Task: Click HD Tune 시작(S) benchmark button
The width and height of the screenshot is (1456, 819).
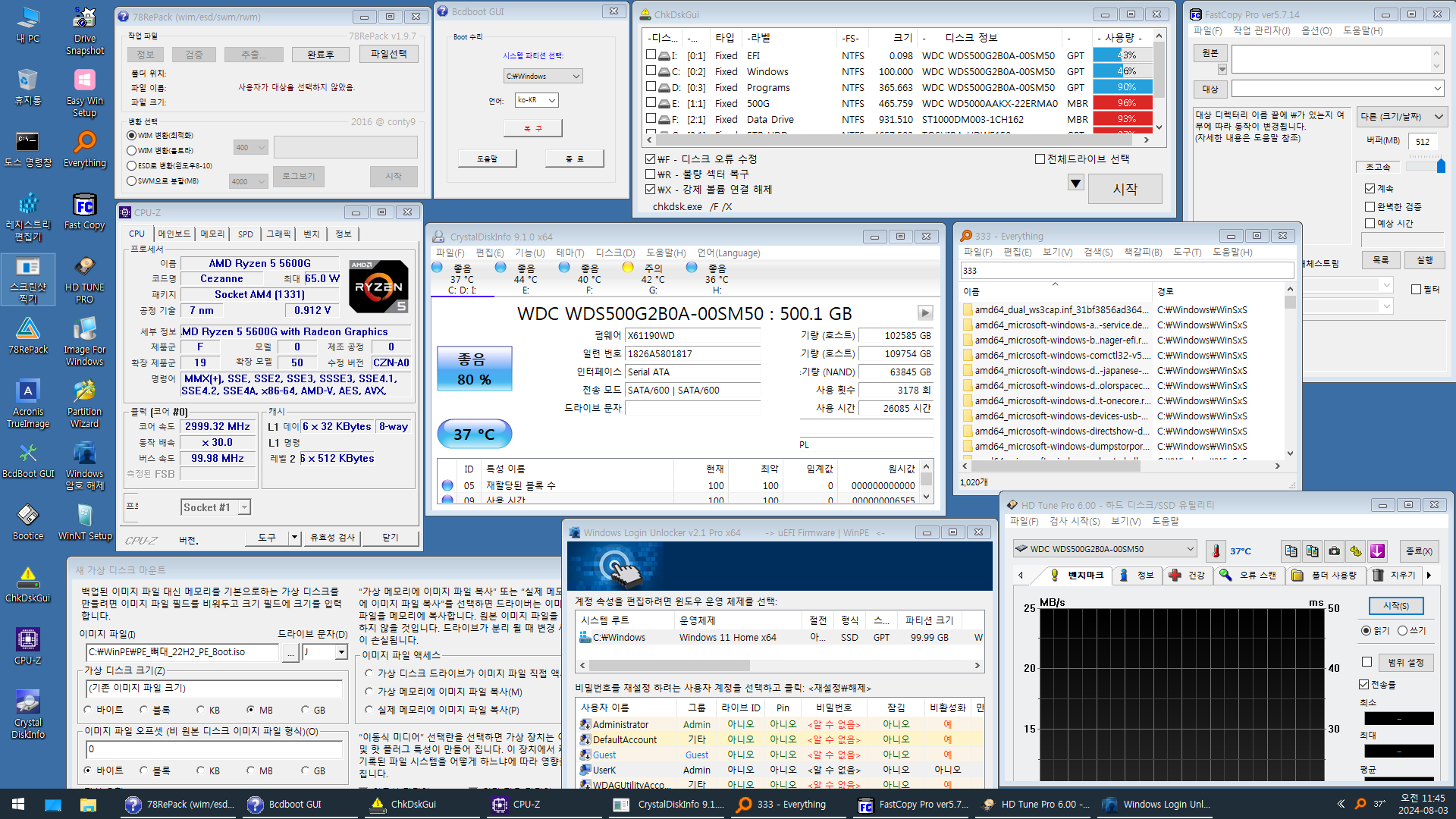Action: [1396, 606]
